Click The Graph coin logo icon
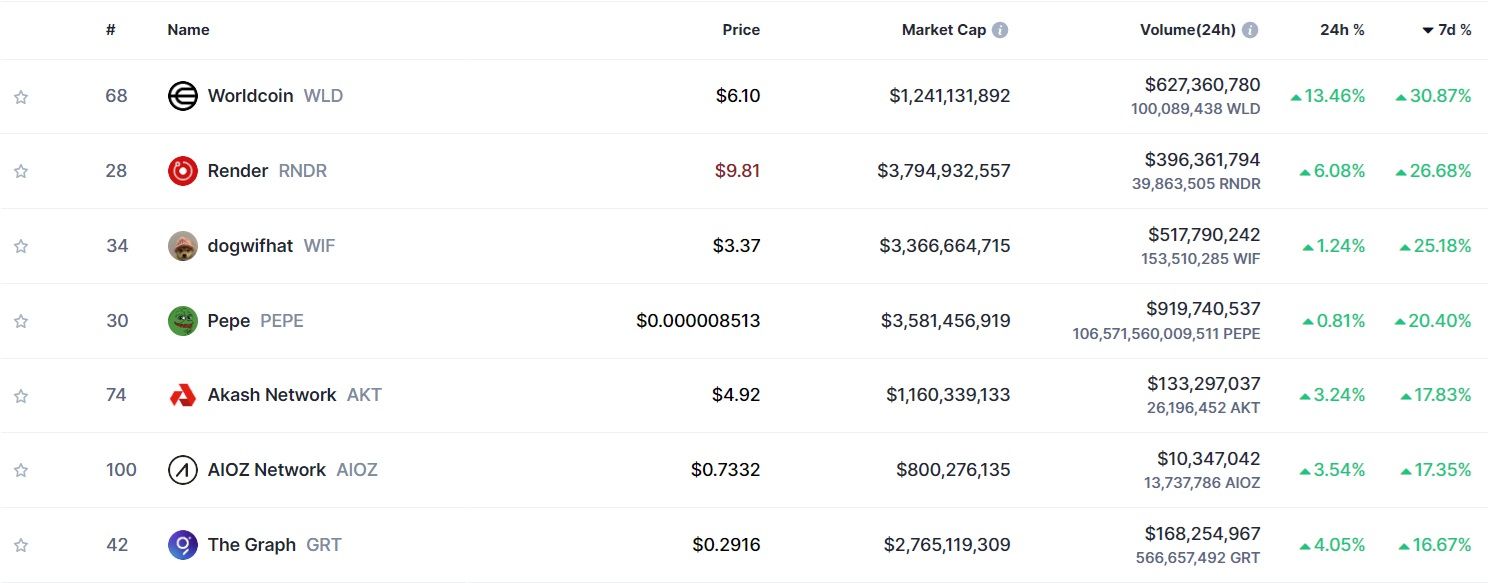The height and width of the screenshot is (583, 1488). click(x=183, y=545)
